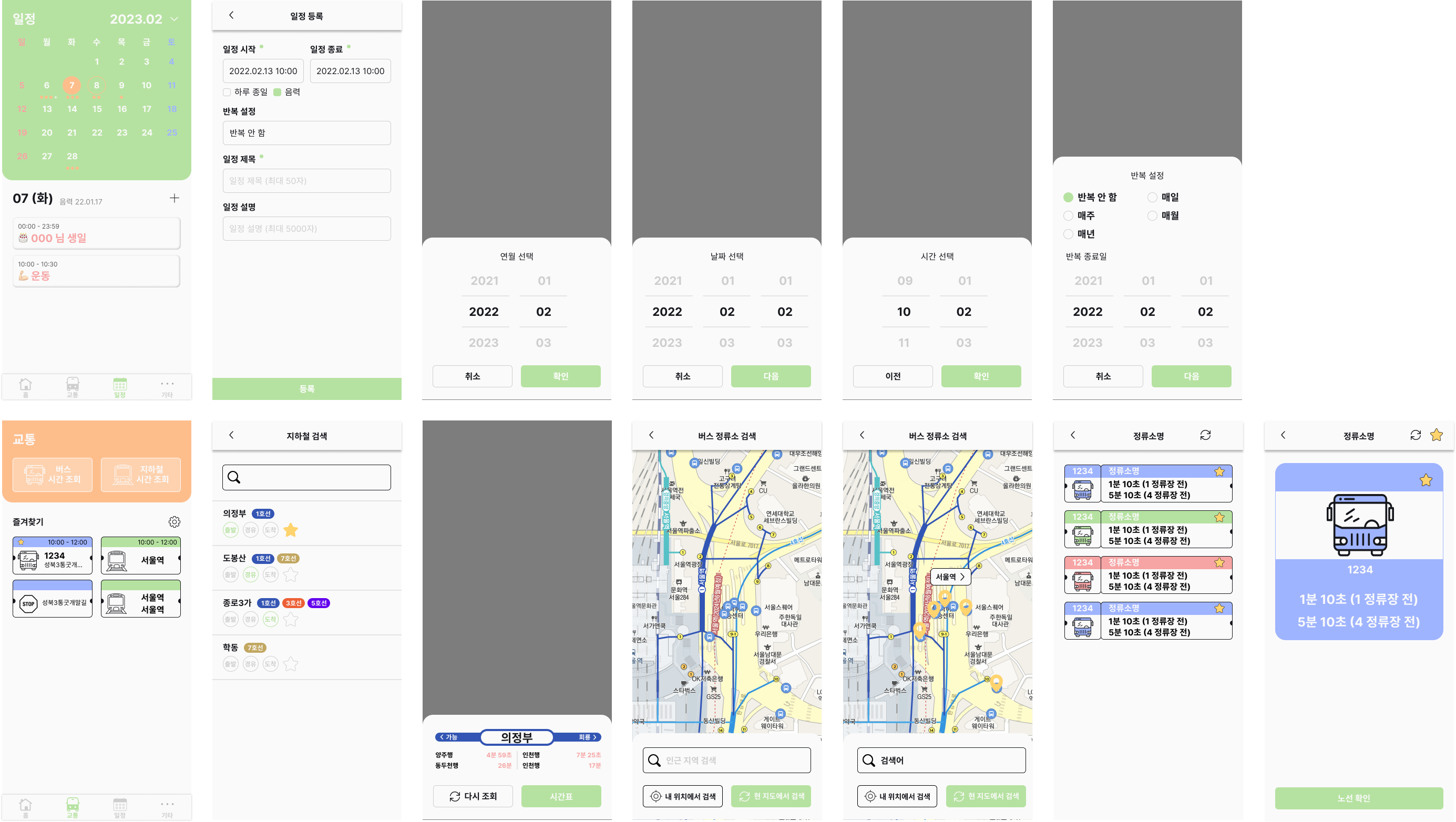
Task: Select year 2023 in 연월 선택 picker
Action: [483, 343]
